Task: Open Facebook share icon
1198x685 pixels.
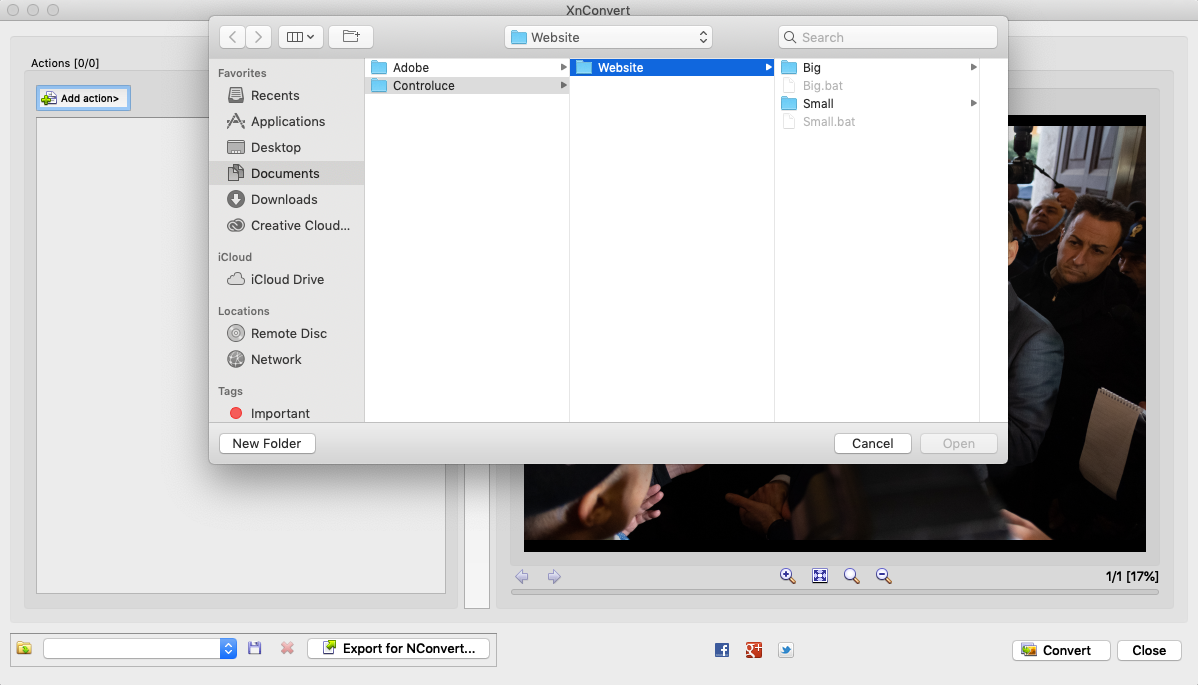Action: tap(722, 650)
